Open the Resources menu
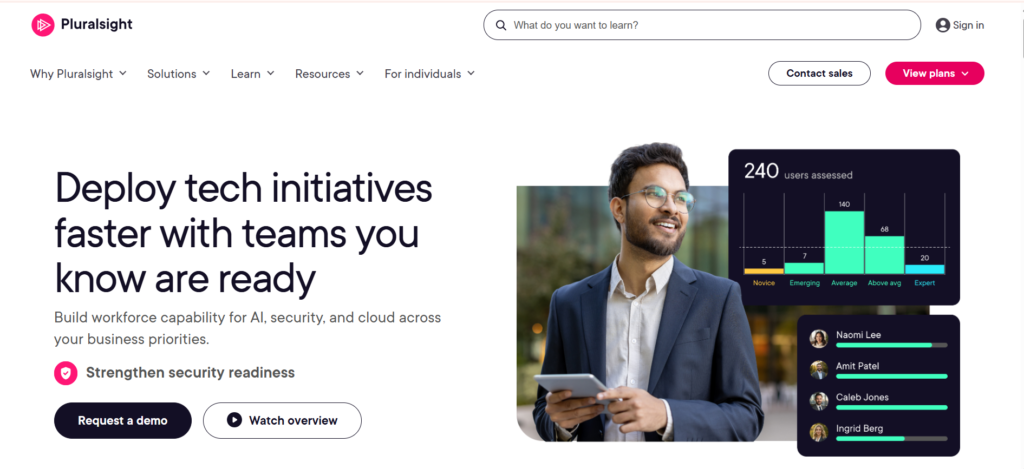Screen dimensions: 1024x469 pos(330,74)
